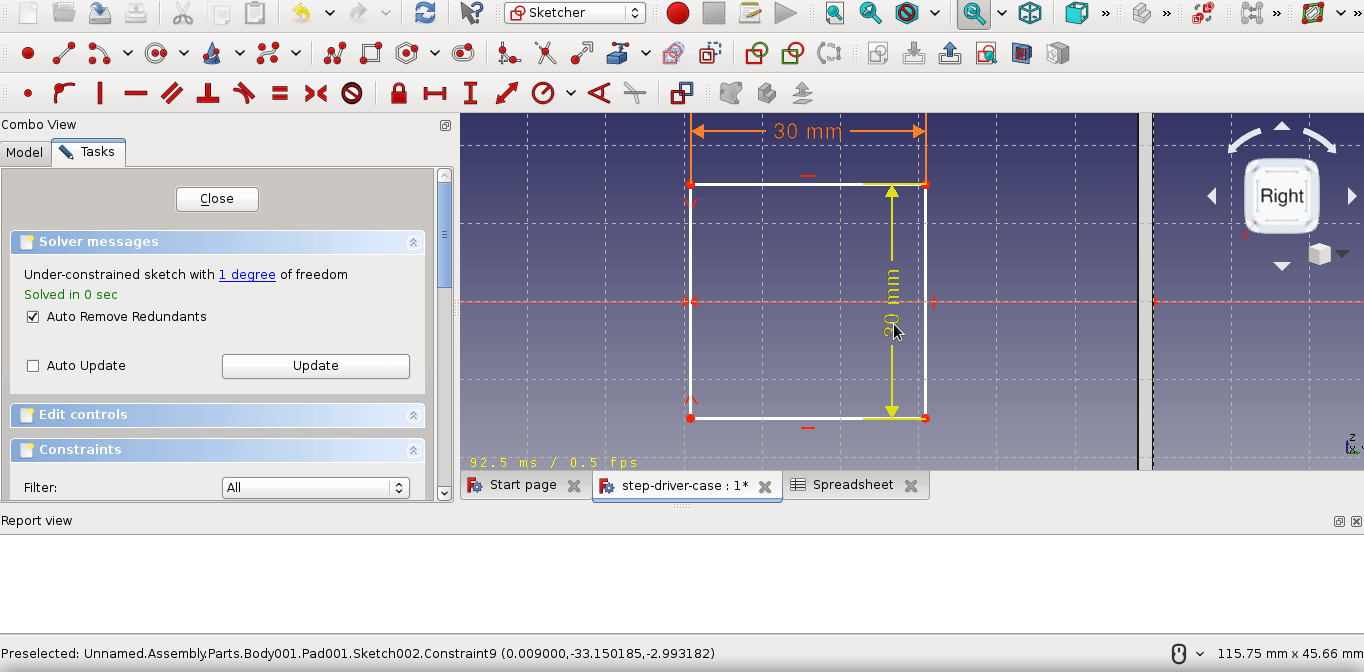Start macro recording with red button
The image size is (1364, 672).
678,13
